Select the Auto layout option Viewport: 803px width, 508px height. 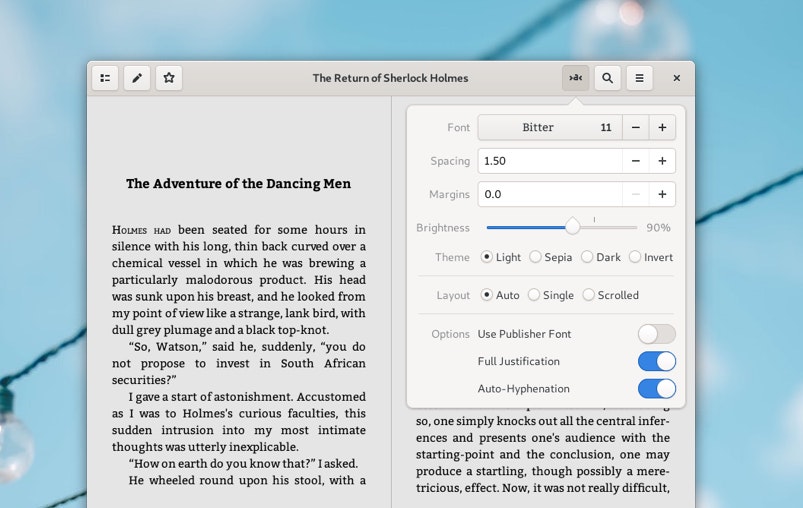pyautogui.click(x=500, y=295)
